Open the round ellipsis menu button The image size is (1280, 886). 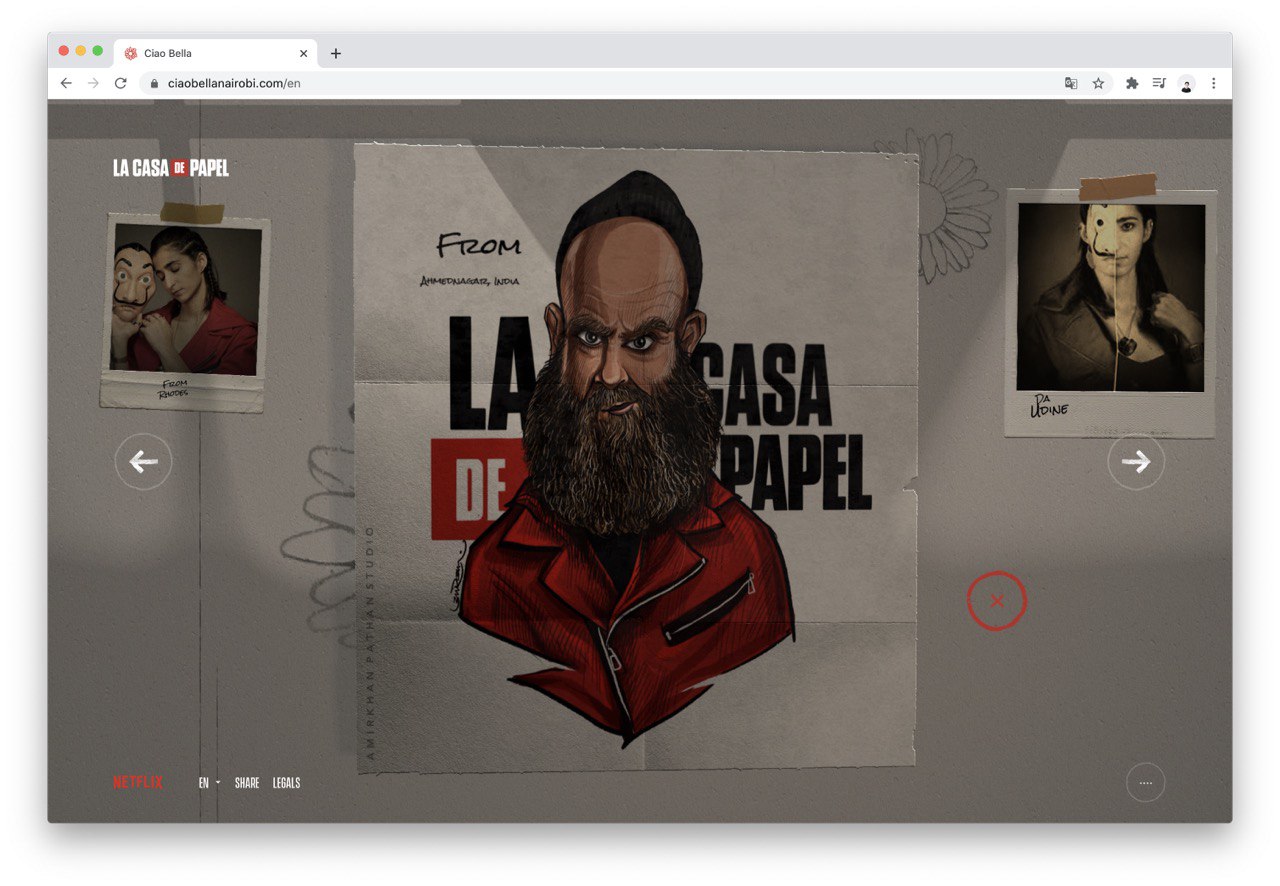1146,783
